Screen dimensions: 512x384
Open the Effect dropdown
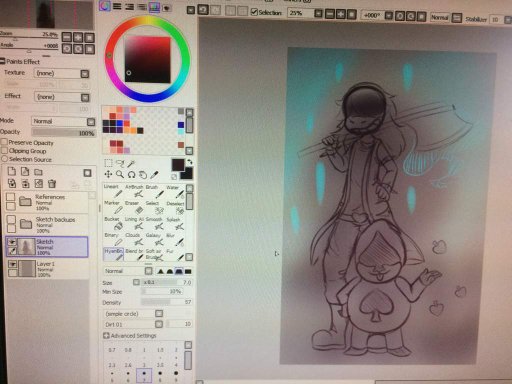62,97
